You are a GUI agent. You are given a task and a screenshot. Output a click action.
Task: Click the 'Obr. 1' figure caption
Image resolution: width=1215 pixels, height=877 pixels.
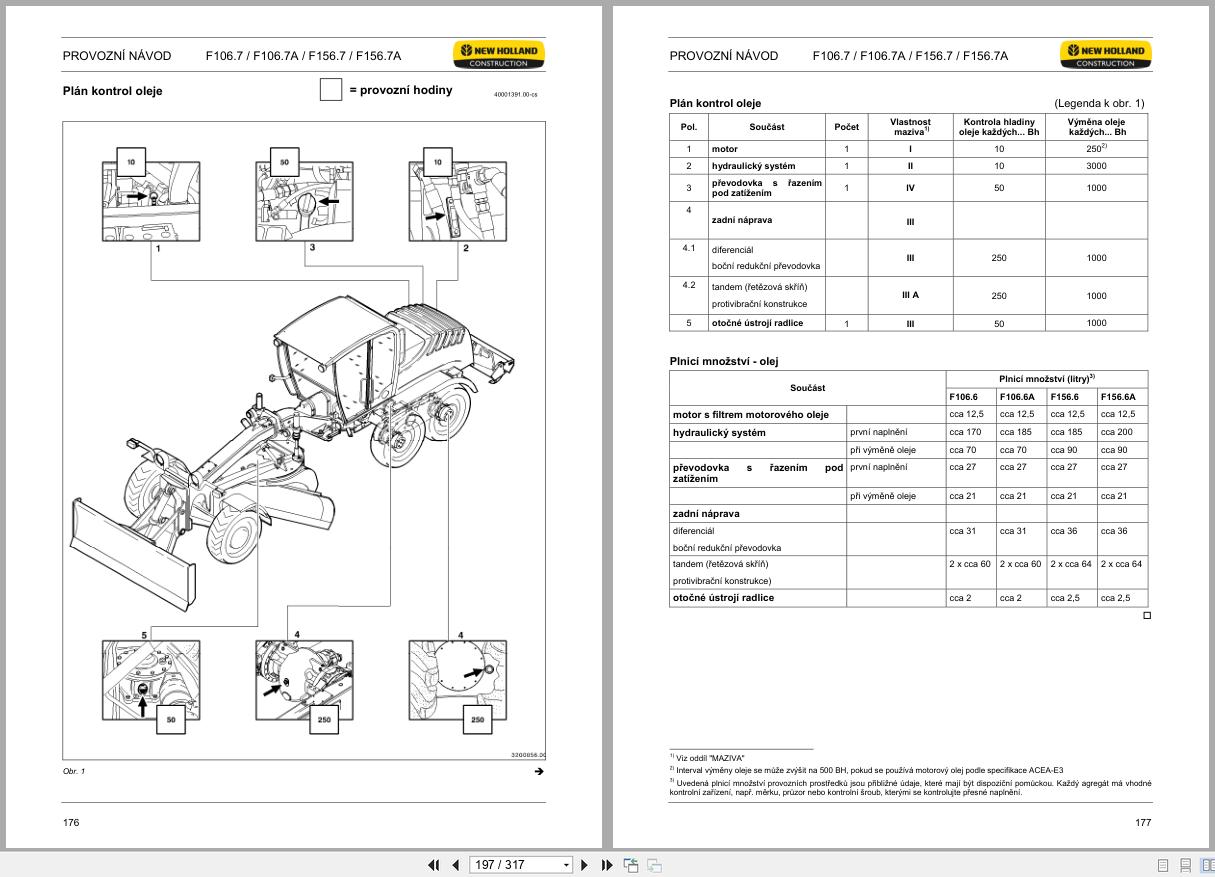click(x=74, y=771)
